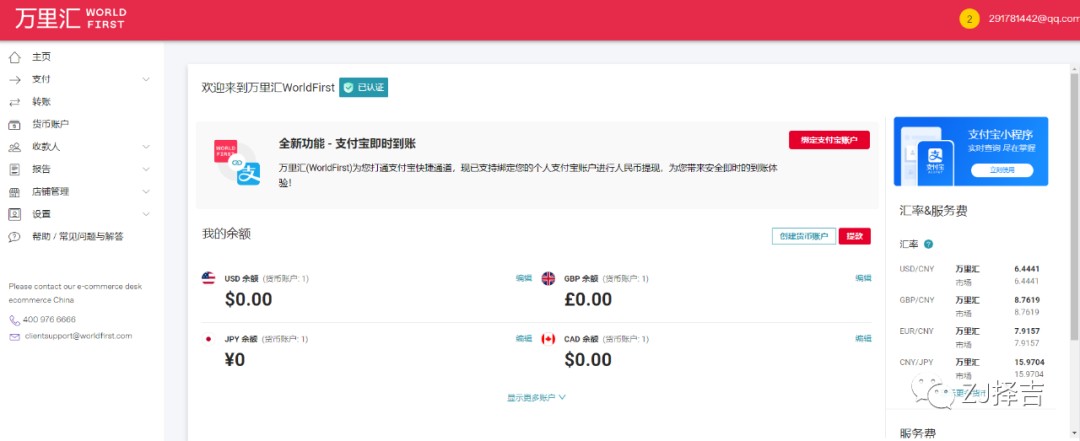Click the GBP/CNY rate row label
Image resolution: width=1080 pixels, height=441 pixels.
tap(917, 300)
